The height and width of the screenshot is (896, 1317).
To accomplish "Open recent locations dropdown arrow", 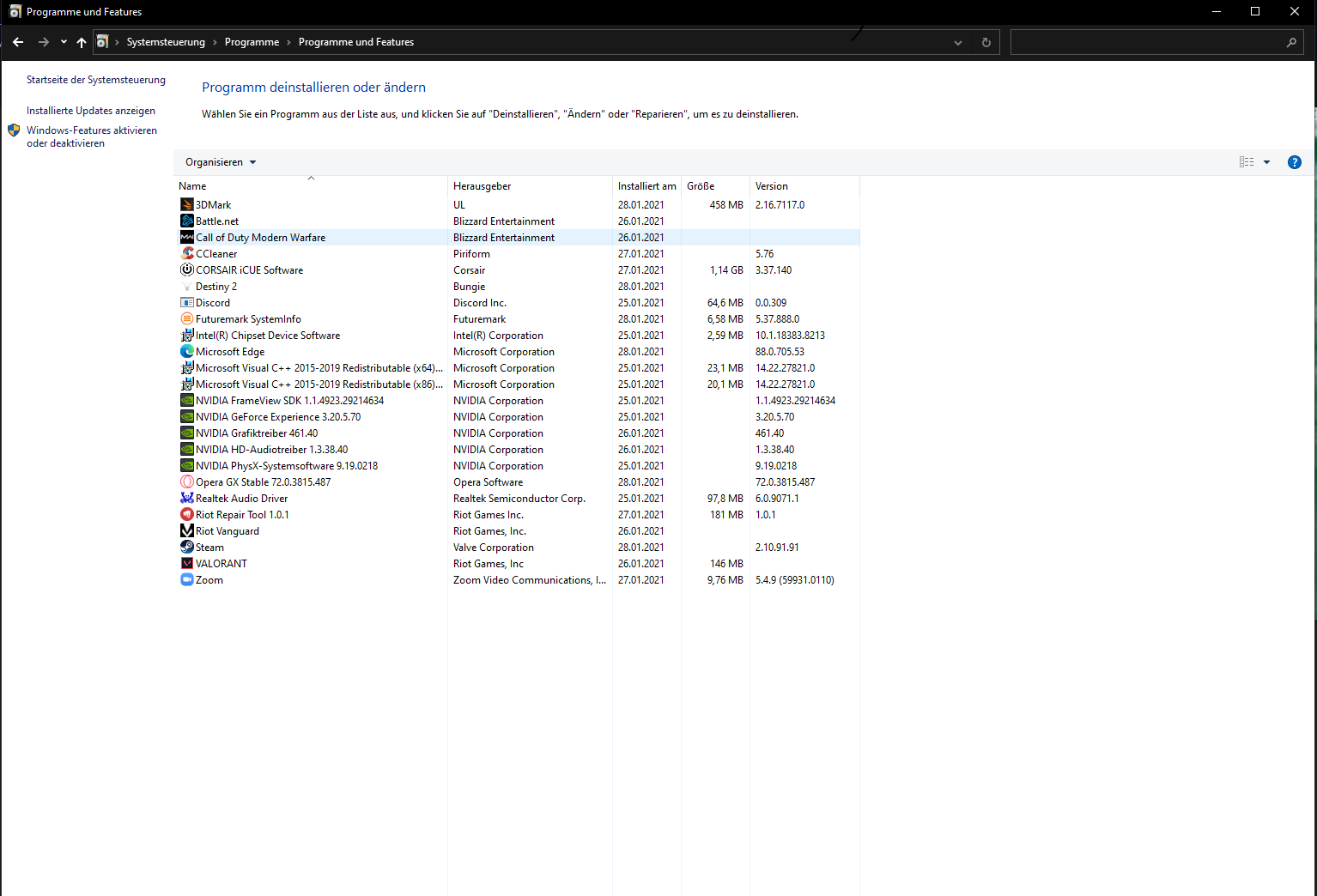I will 64,42.
